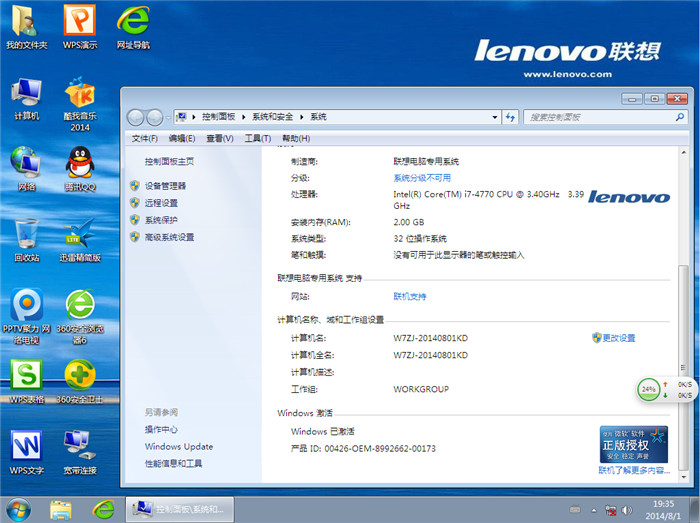Viewport: 700px width, 523px height.
Task: Click the refresh button beside the address bar
Action: coord(510,117)
